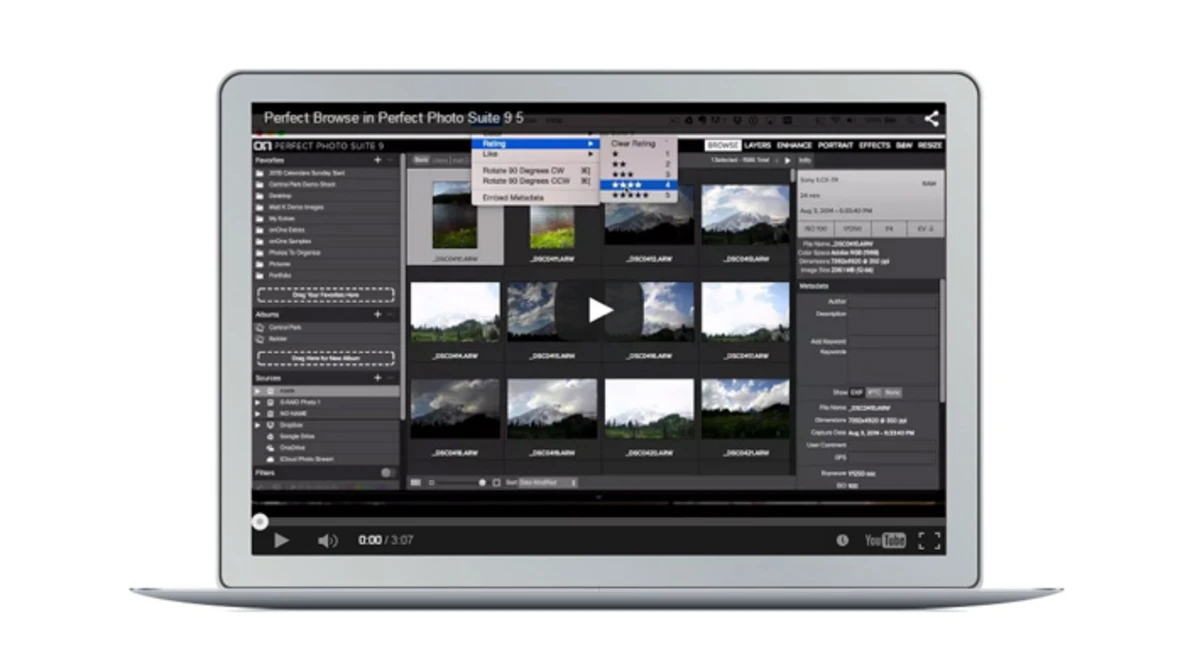Click the video progress scrubber handle
This screenshot has height=670, width=1185.
point(260,522)
